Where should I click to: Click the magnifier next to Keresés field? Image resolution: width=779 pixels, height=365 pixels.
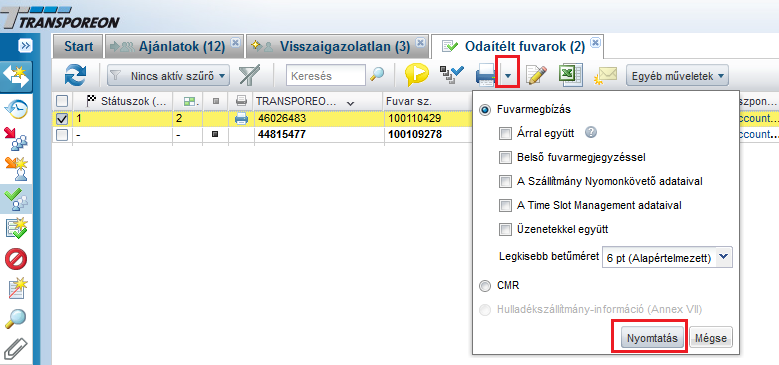coord(377,75)
